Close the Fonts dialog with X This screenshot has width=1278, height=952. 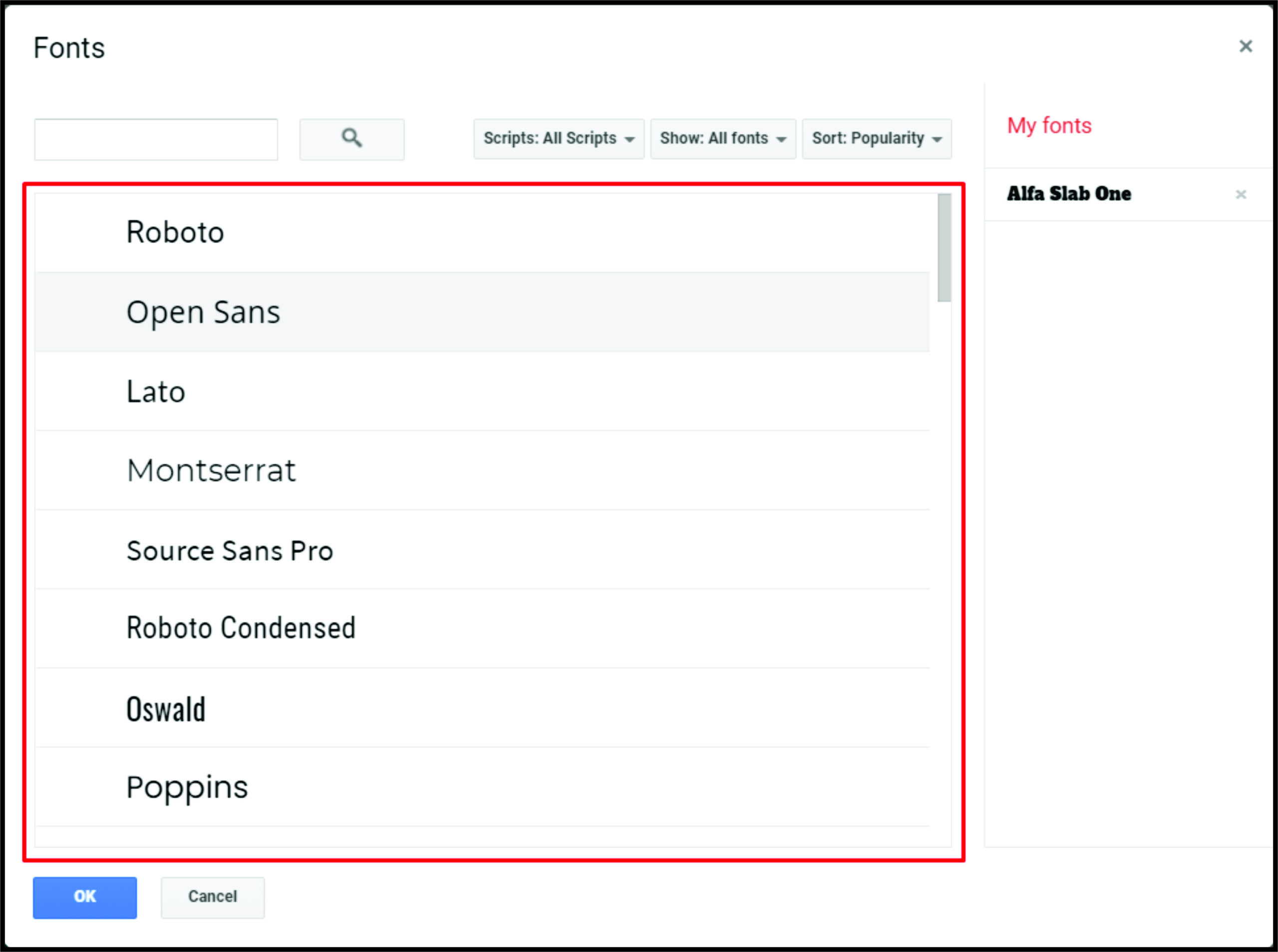tap(1245, 46)
